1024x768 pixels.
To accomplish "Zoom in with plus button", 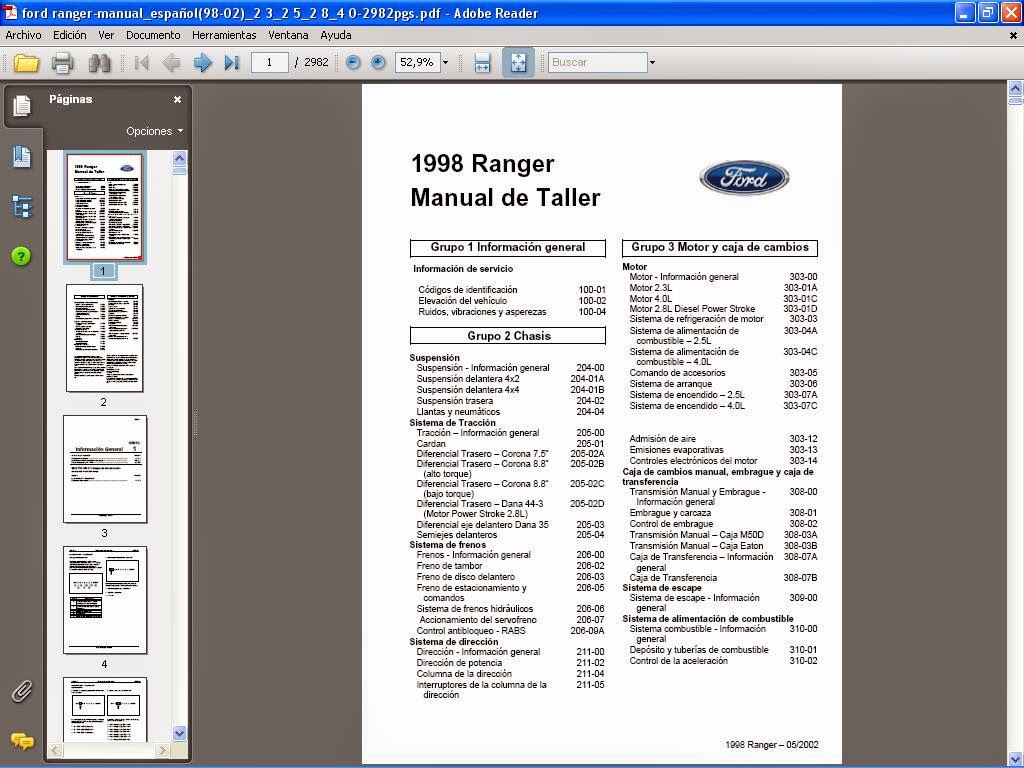I will pos(378,63).
